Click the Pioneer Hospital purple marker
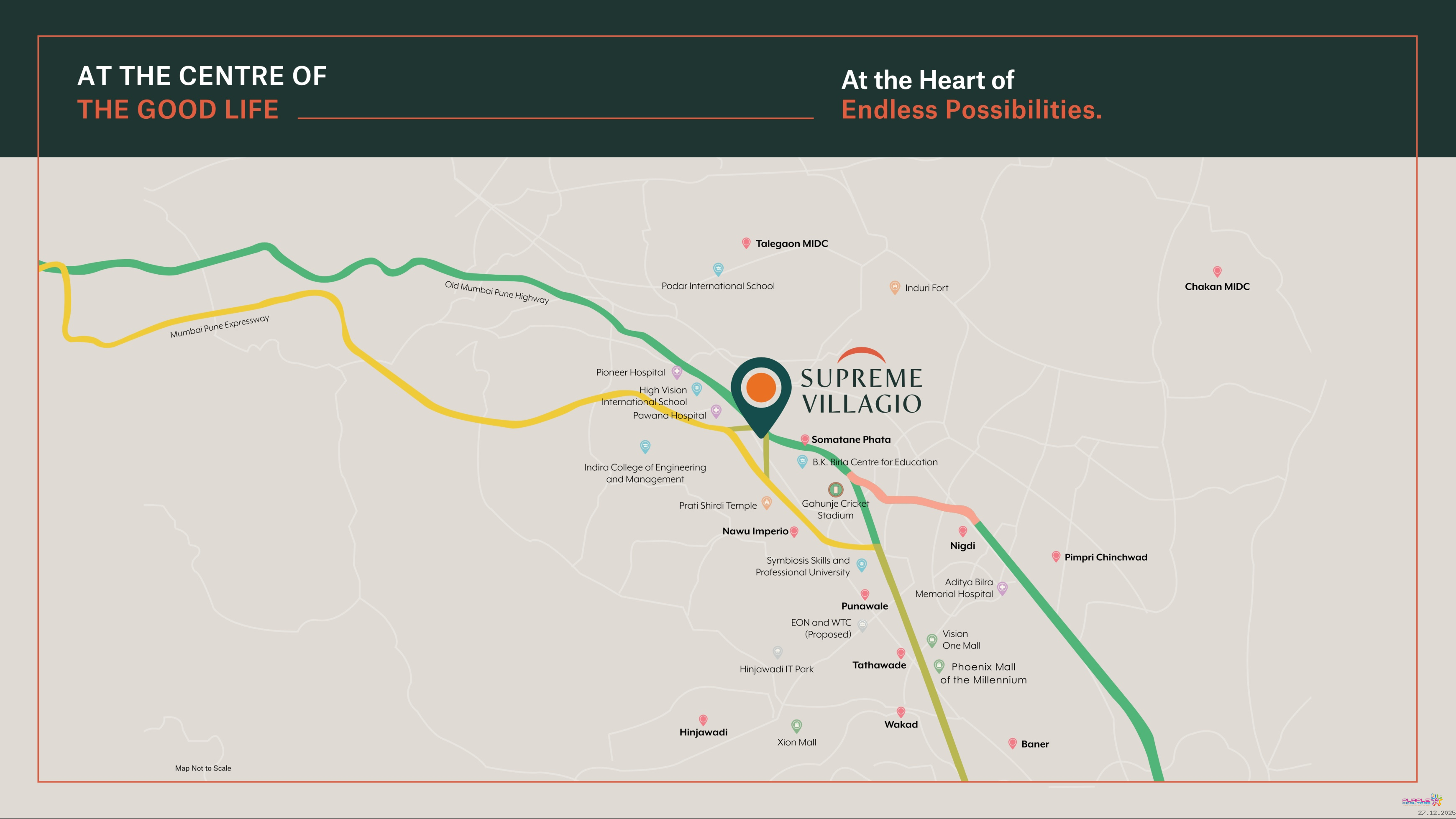 click(x=677, y=372)
